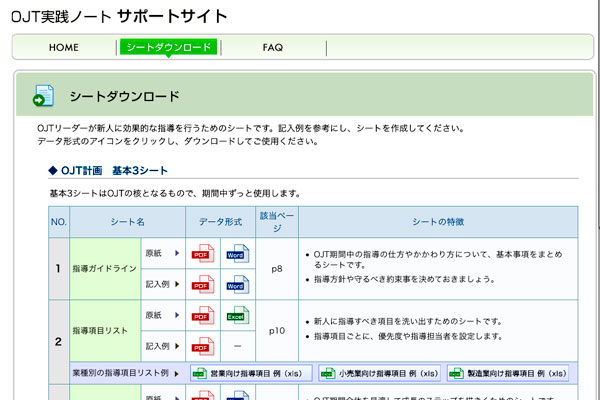
Task: Open the 指導ガイドライン 記入例 Word file
Action: [236, 284]
